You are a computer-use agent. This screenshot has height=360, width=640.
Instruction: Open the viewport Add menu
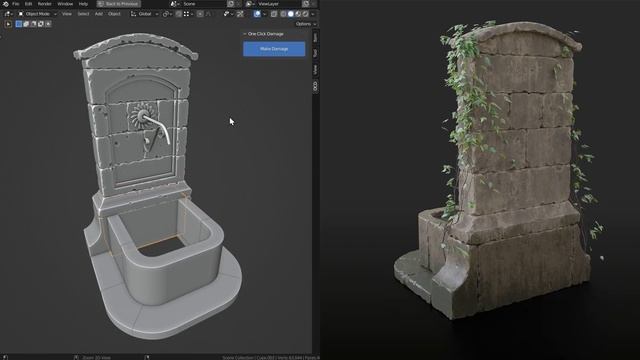click(x=99, y=14)
